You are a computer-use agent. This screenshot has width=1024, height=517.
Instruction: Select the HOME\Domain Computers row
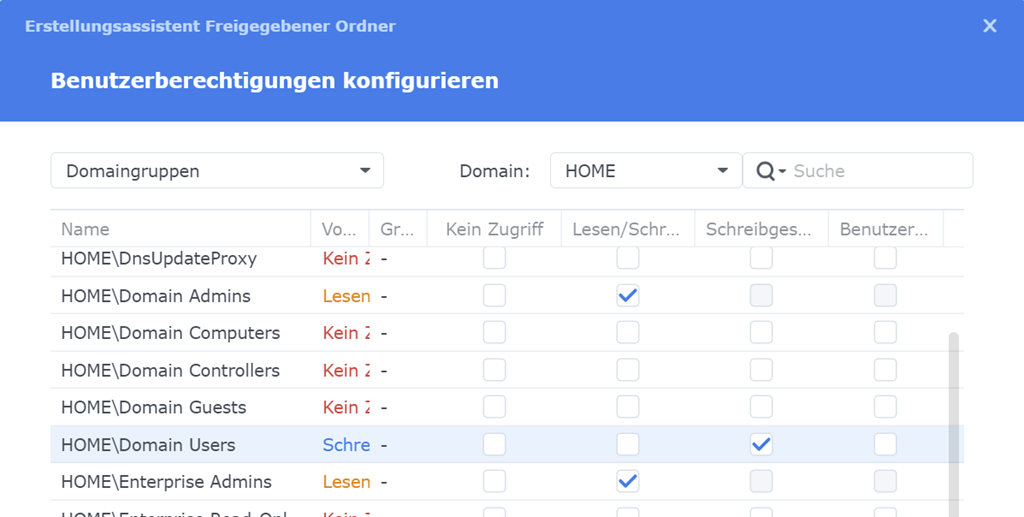(170, 333)
